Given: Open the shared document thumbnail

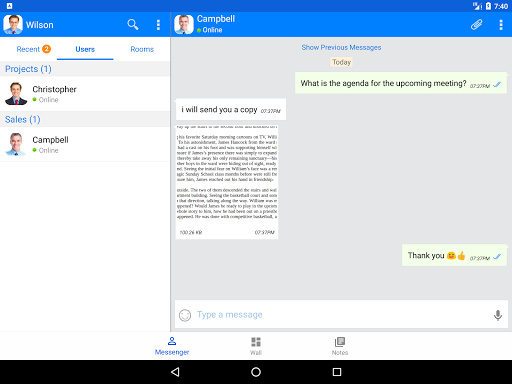Looking at the screenshot, I should point(227,182).
